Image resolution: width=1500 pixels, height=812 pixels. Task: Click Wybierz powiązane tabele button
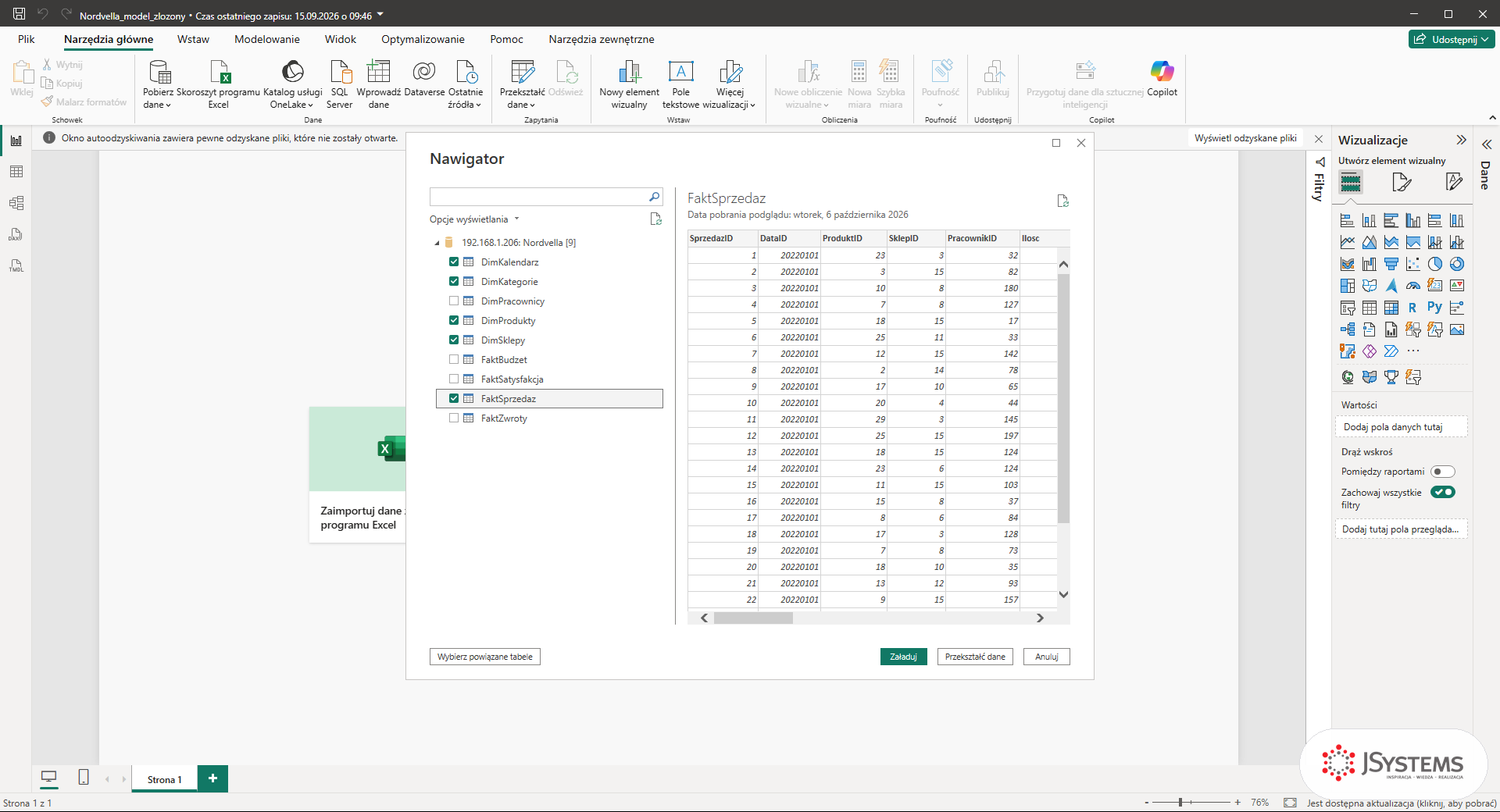point(485,657)
